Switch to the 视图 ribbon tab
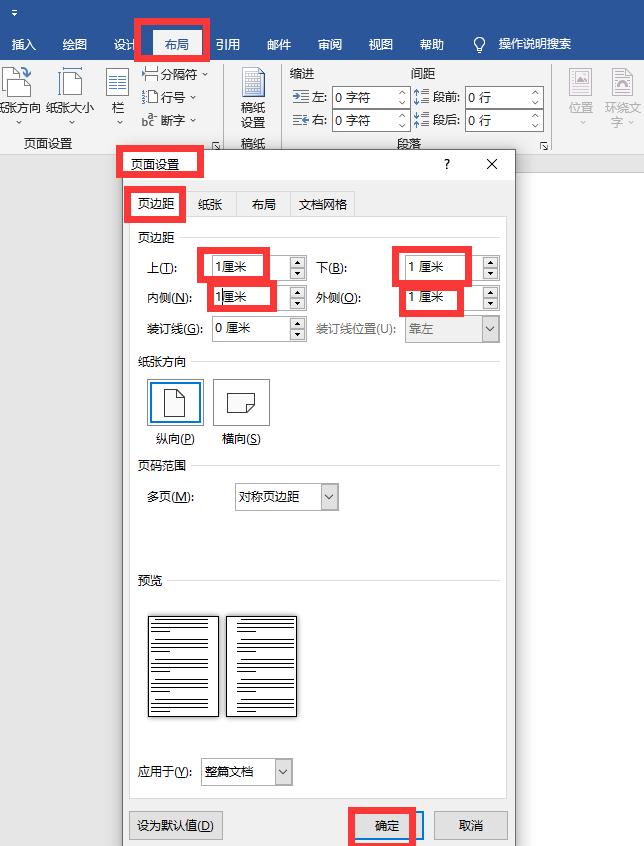644x846 pixels. tap(380, 44)
